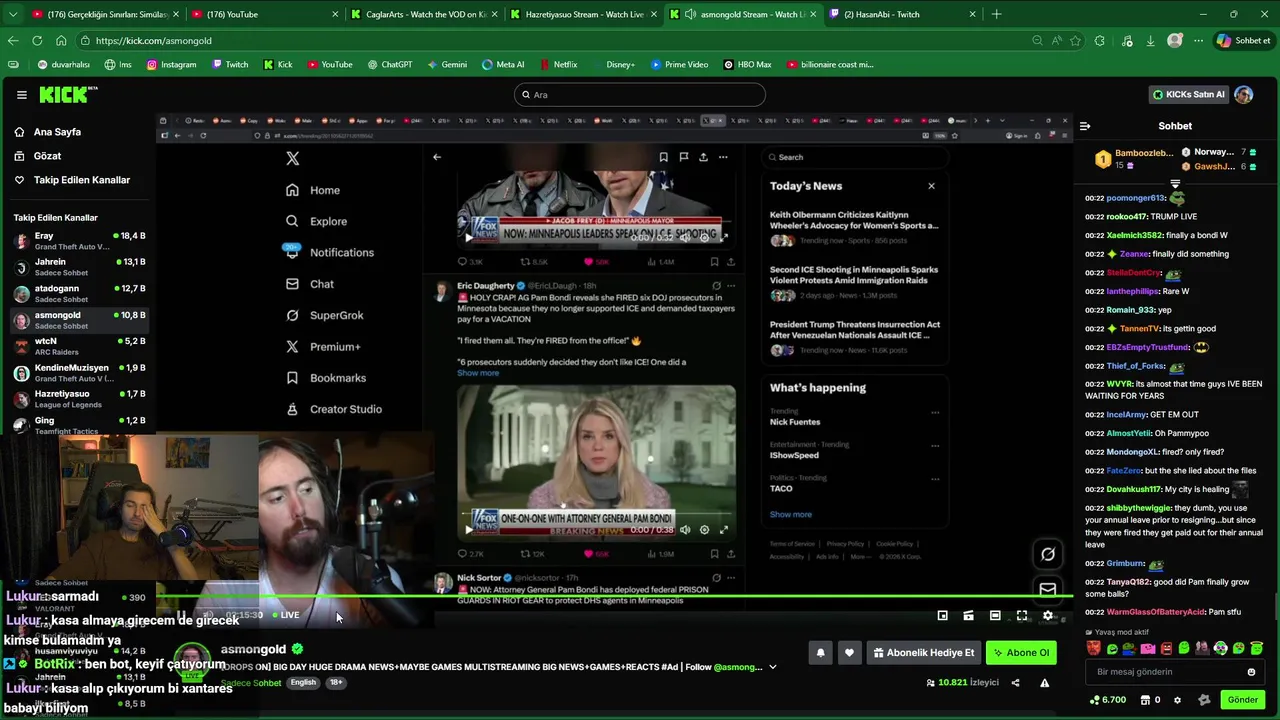Click the Sadece Sohbet category link
The width and height of the screenshot is (1280, 720).
pos(251,683)
